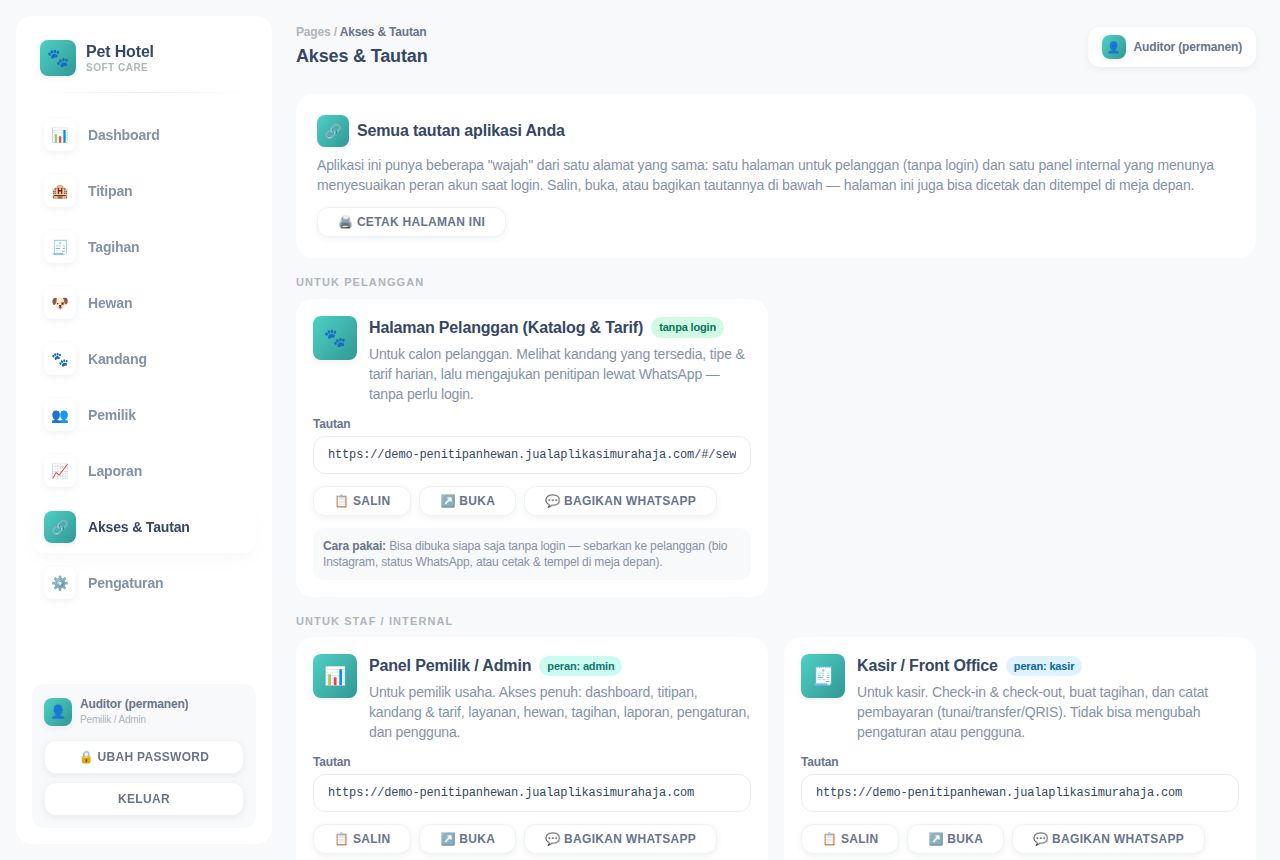Click the Akses & Tautan link icon in sidebar
This screenshot has height=860, width=1280.
pyautogui.click(x=60, y=527)
